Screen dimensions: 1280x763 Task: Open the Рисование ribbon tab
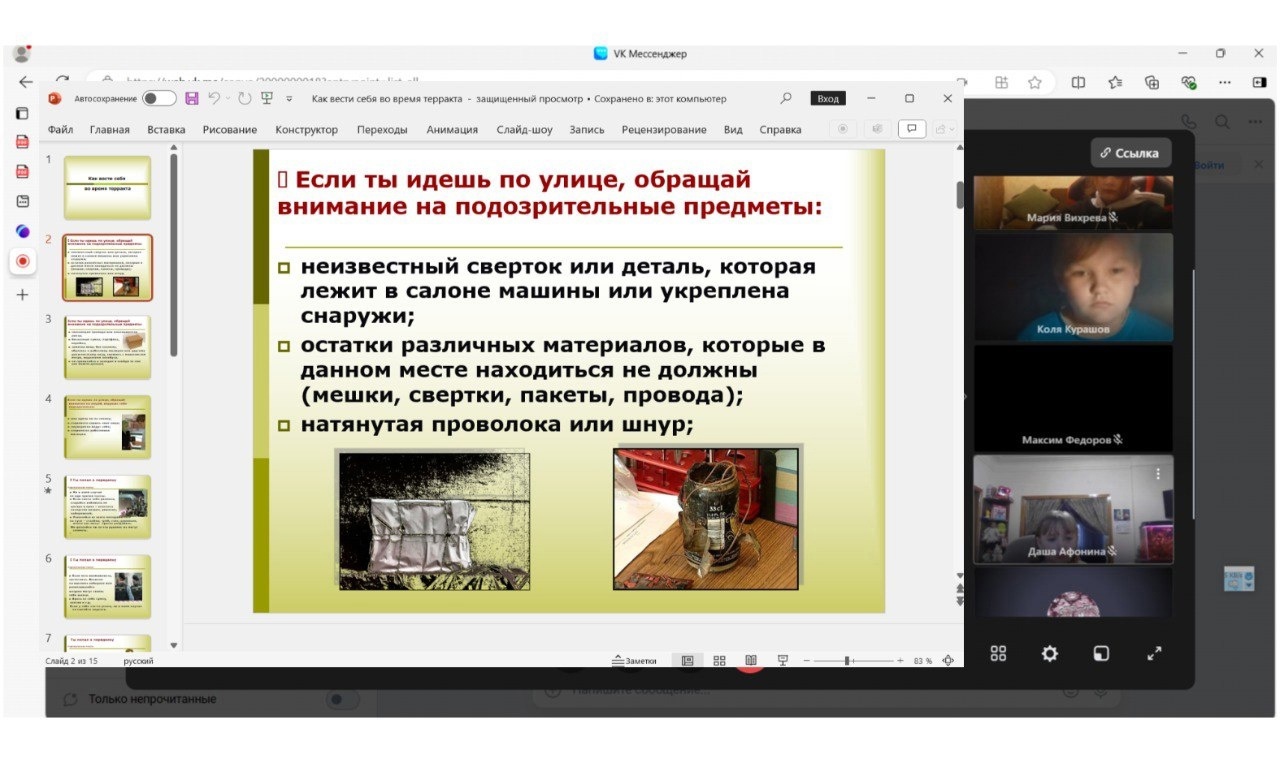(230, 129)
